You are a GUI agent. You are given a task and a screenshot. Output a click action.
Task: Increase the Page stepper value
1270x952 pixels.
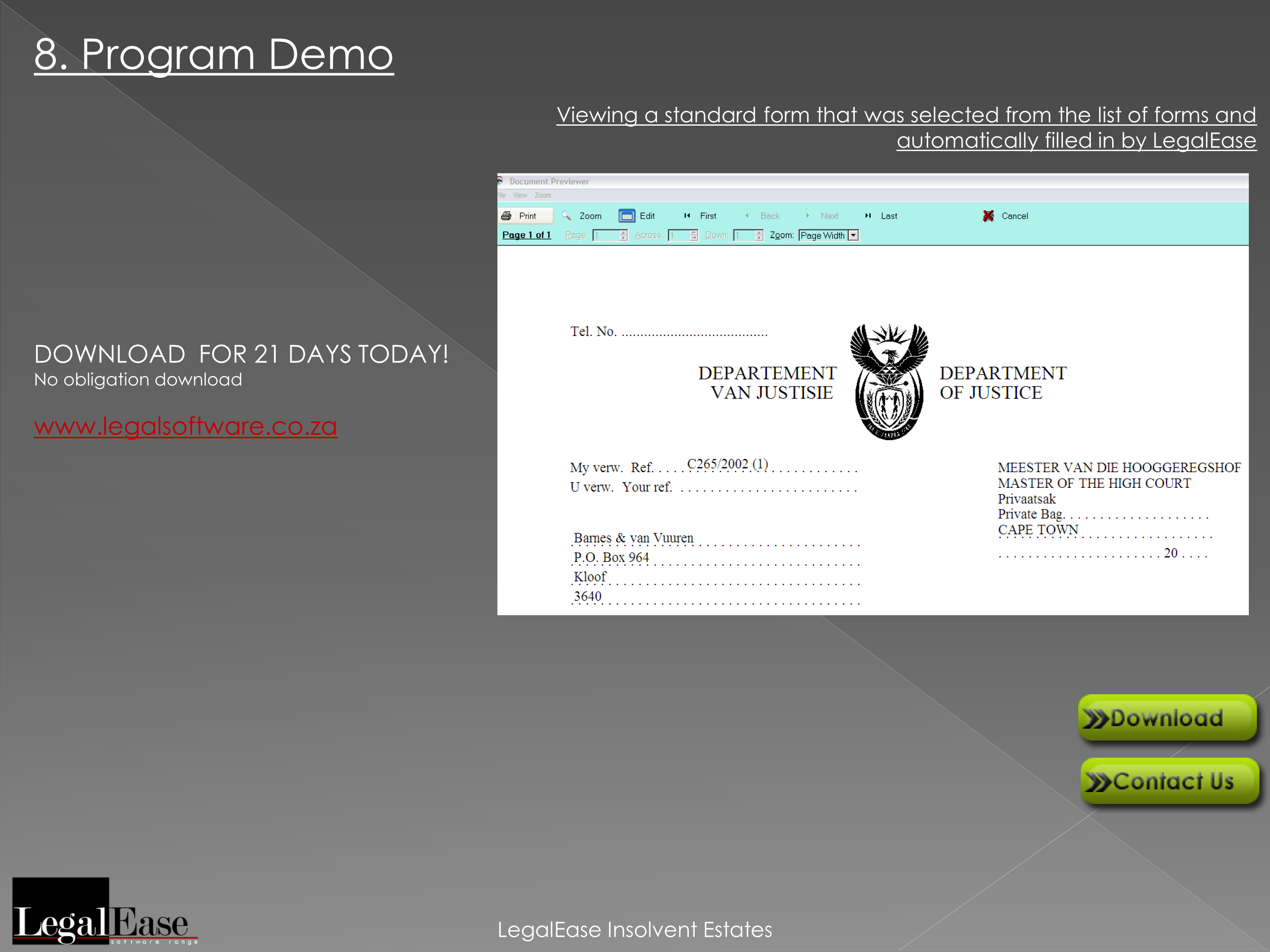[624, 232]
